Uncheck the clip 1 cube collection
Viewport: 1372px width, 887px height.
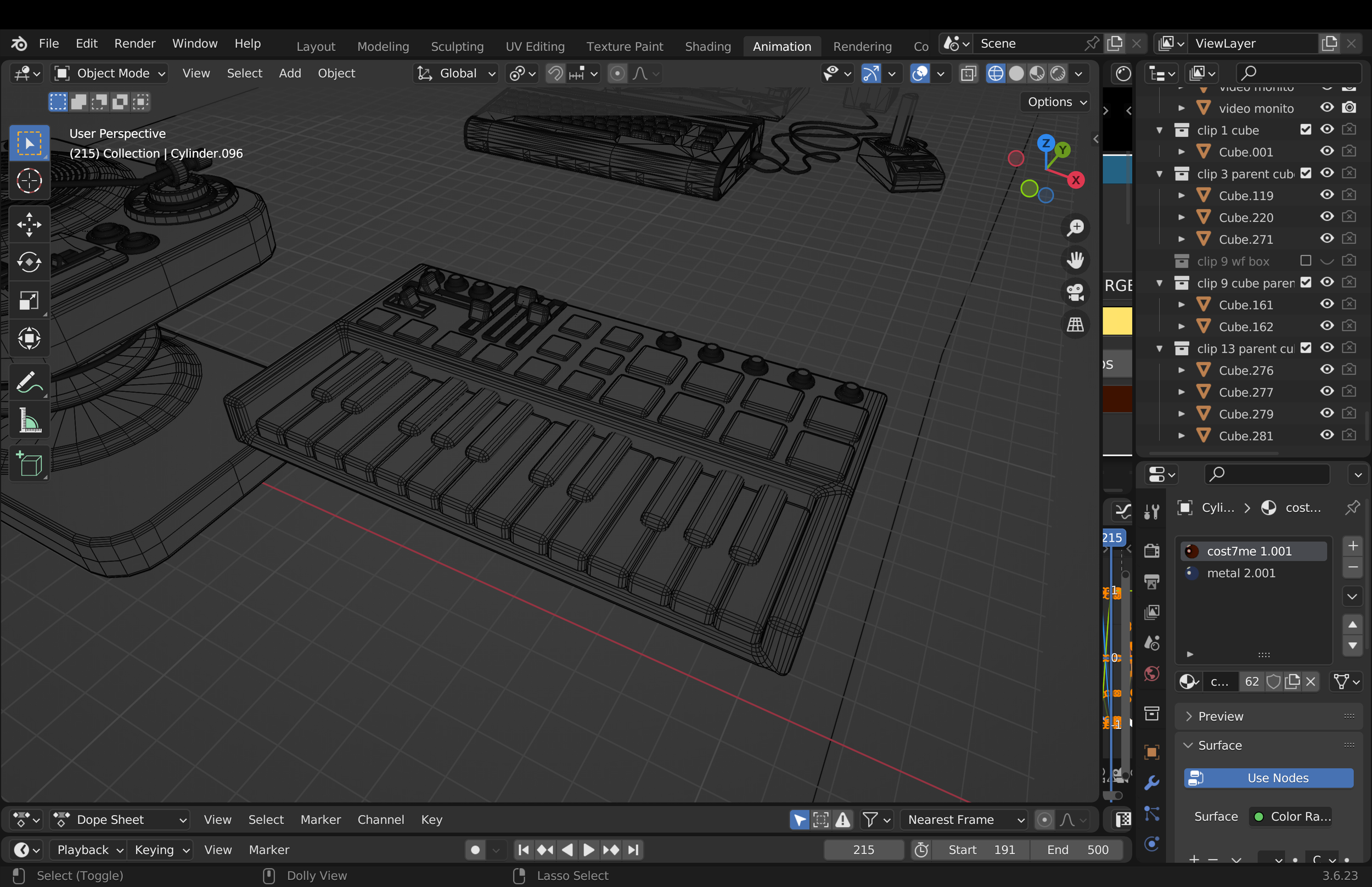[x=1305, y=130]
